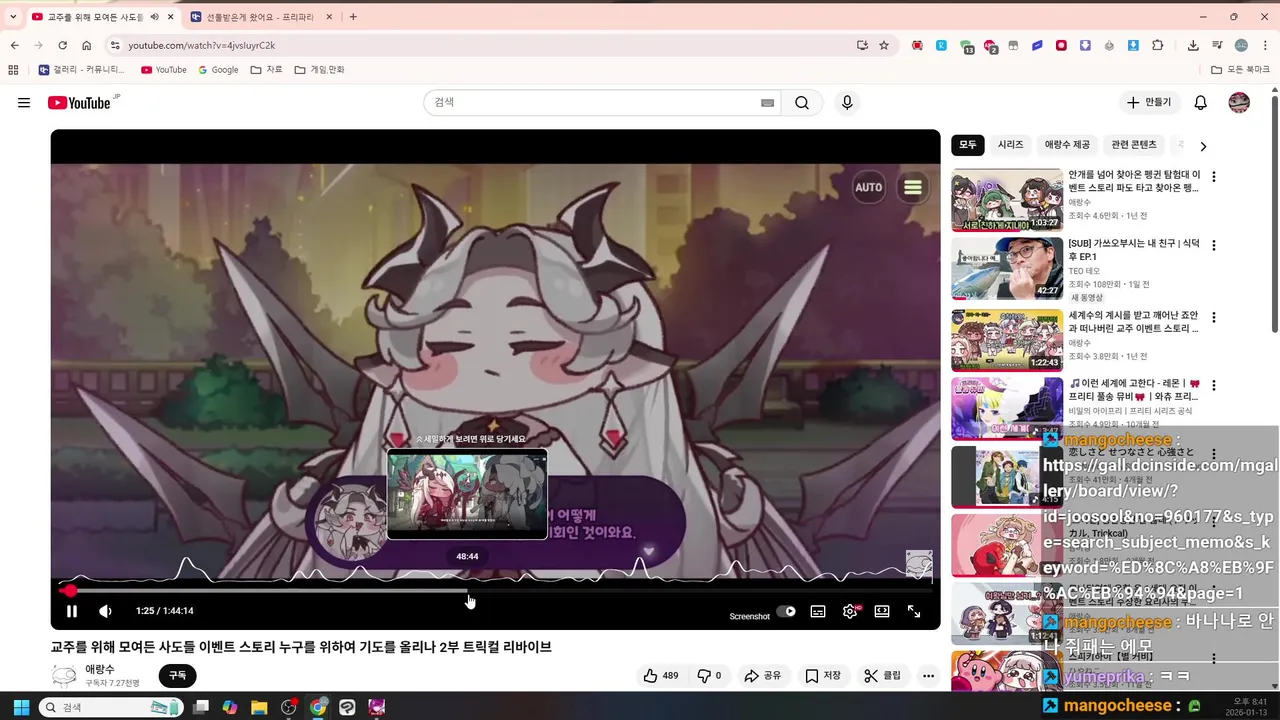The width and height of the screenshot is (1280, 720).
Task: Open video player settings gear
Action: coord(850,611)
